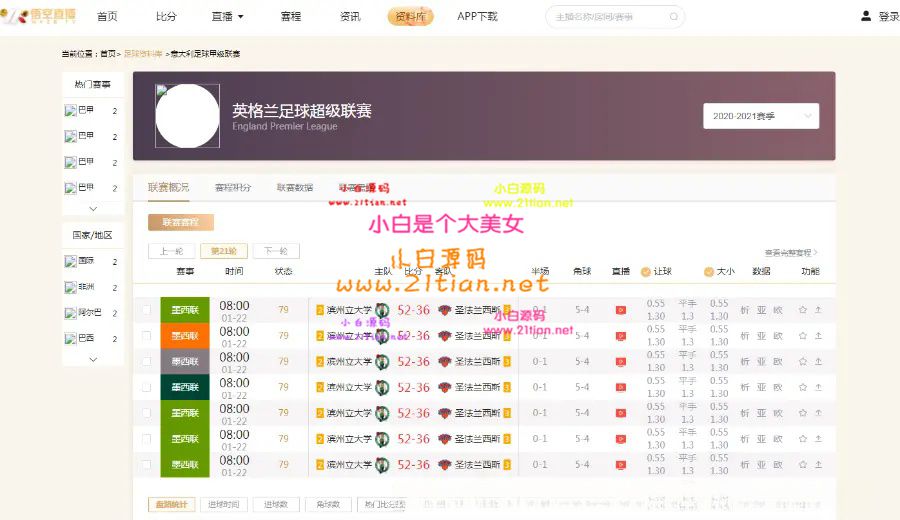Open 赛程 in the top navigation
Image resolution: width=900 pixels, height=520 pixels.
pos(291,17)
